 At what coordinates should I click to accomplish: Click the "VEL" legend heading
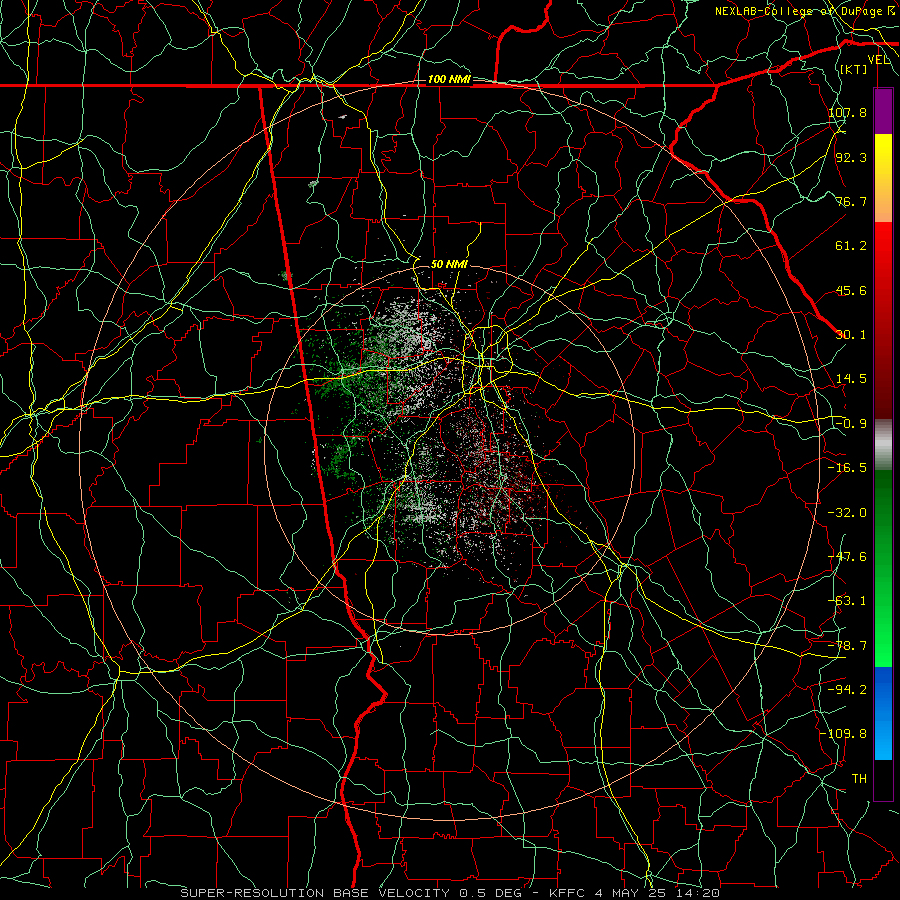pos(878,60)
